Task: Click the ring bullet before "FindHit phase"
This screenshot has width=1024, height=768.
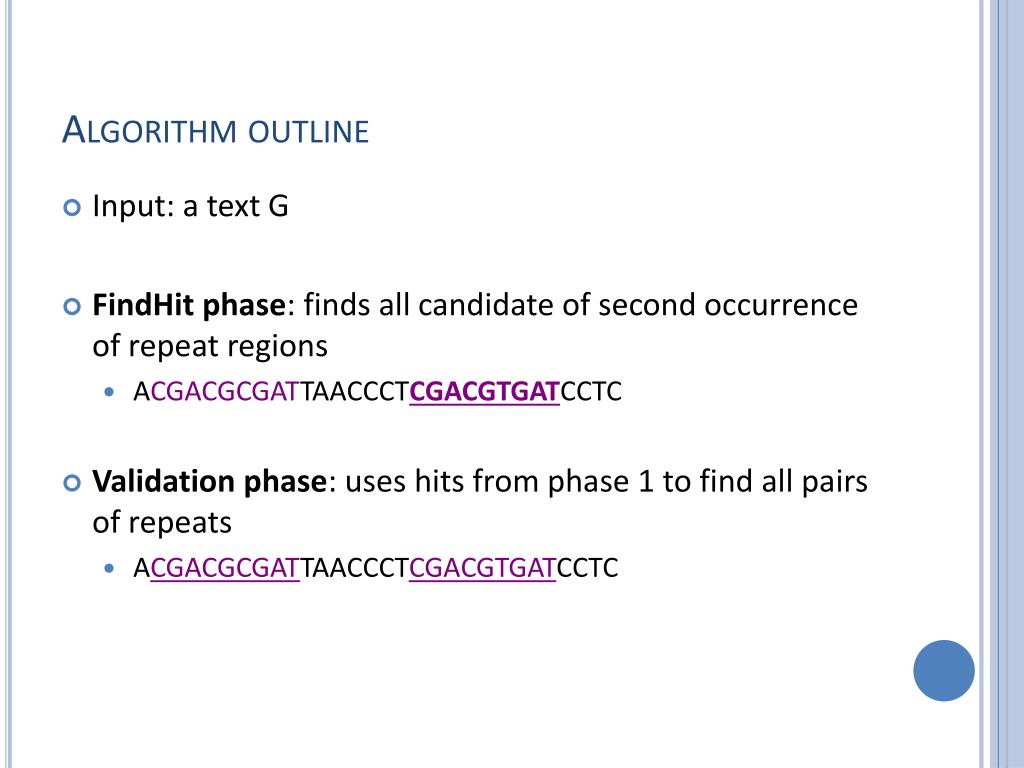Action: [x=70, y=306]
